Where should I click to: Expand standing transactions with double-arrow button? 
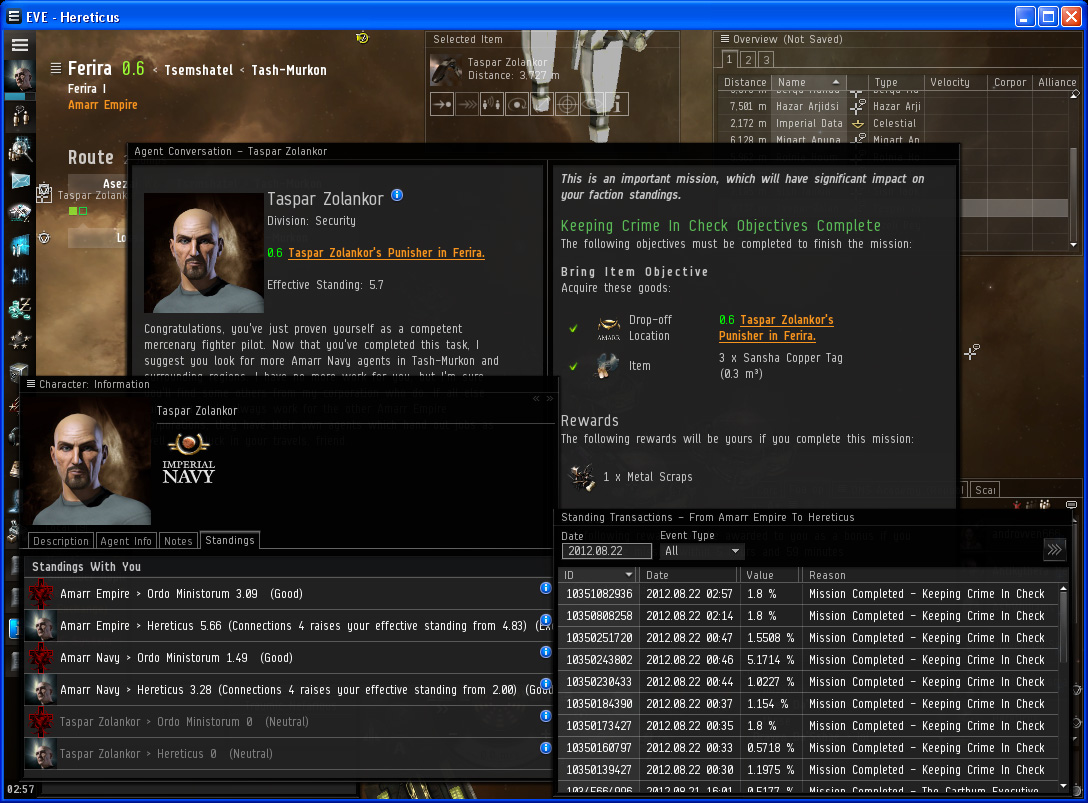(1054, 550)
